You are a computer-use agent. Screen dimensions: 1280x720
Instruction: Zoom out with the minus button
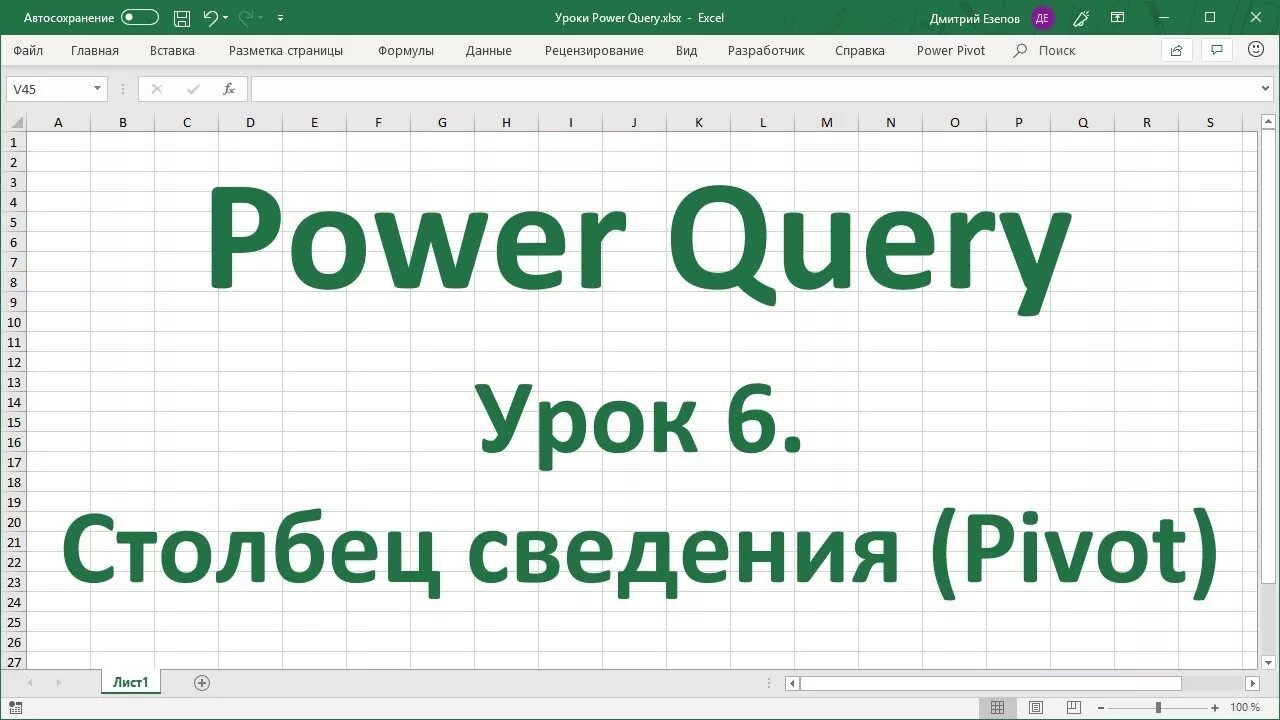point(1100,708)
